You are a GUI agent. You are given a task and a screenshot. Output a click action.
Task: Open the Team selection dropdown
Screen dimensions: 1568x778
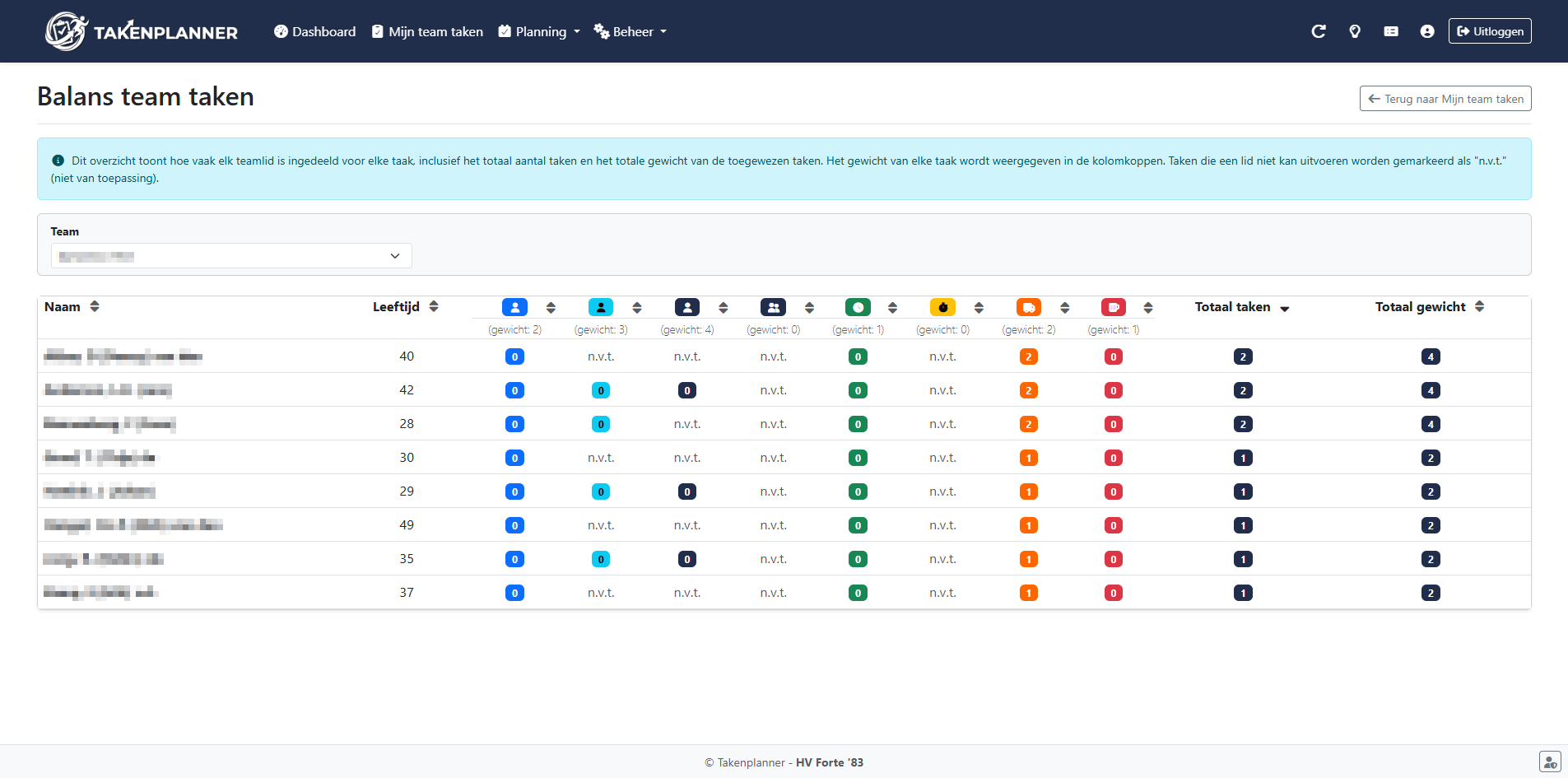click(x=231, y=256)
